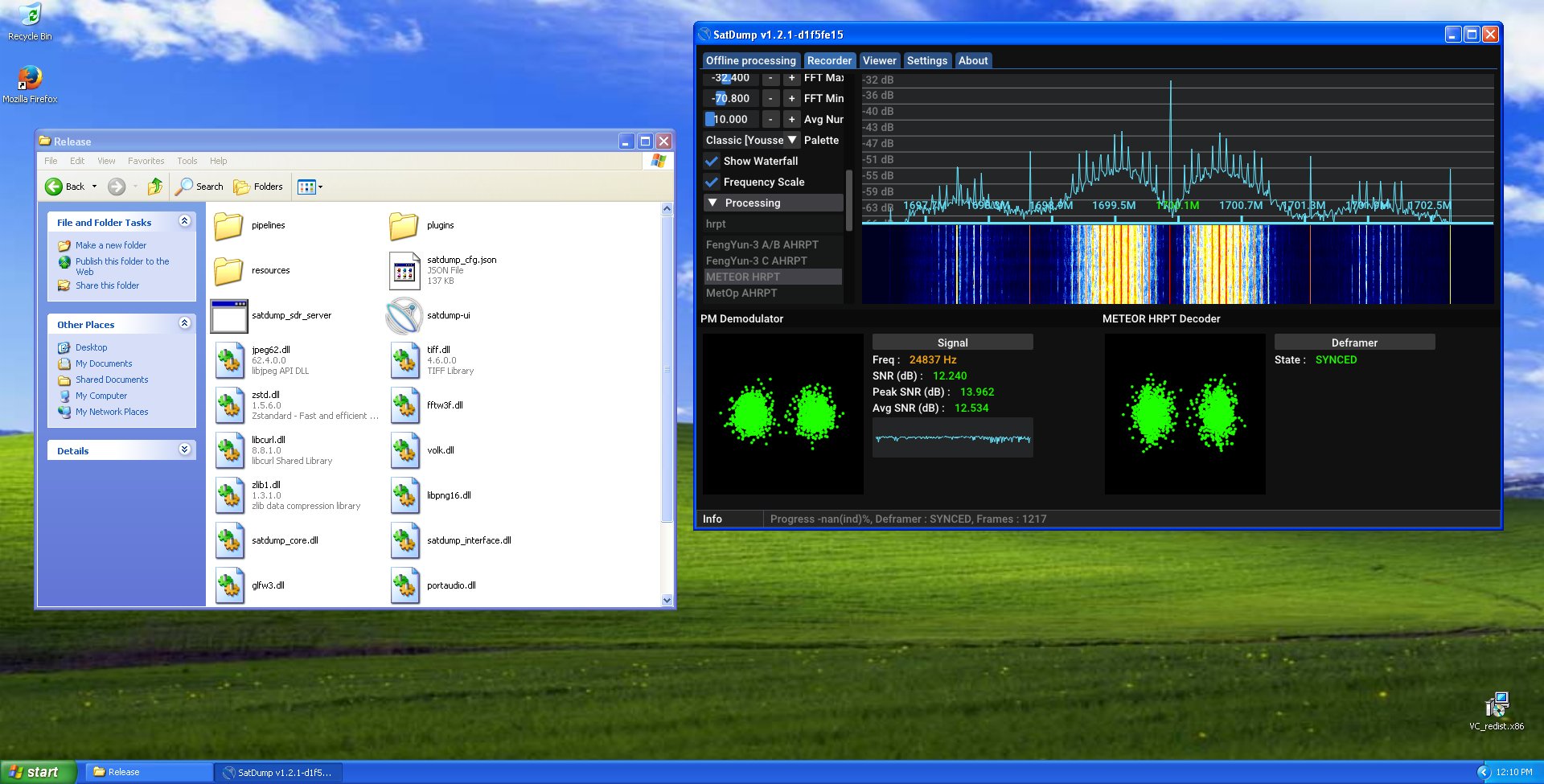Switch to Offline processing tab
Viewport: 1544px width, 784px height.
(x=750, y=60)
